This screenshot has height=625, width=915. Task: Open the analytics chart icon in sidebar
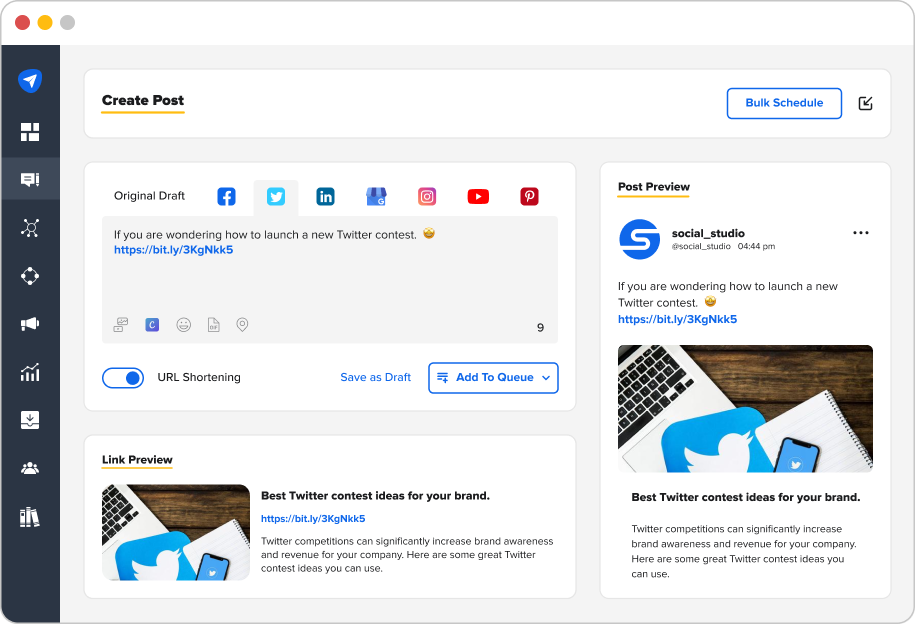point(30,372)
